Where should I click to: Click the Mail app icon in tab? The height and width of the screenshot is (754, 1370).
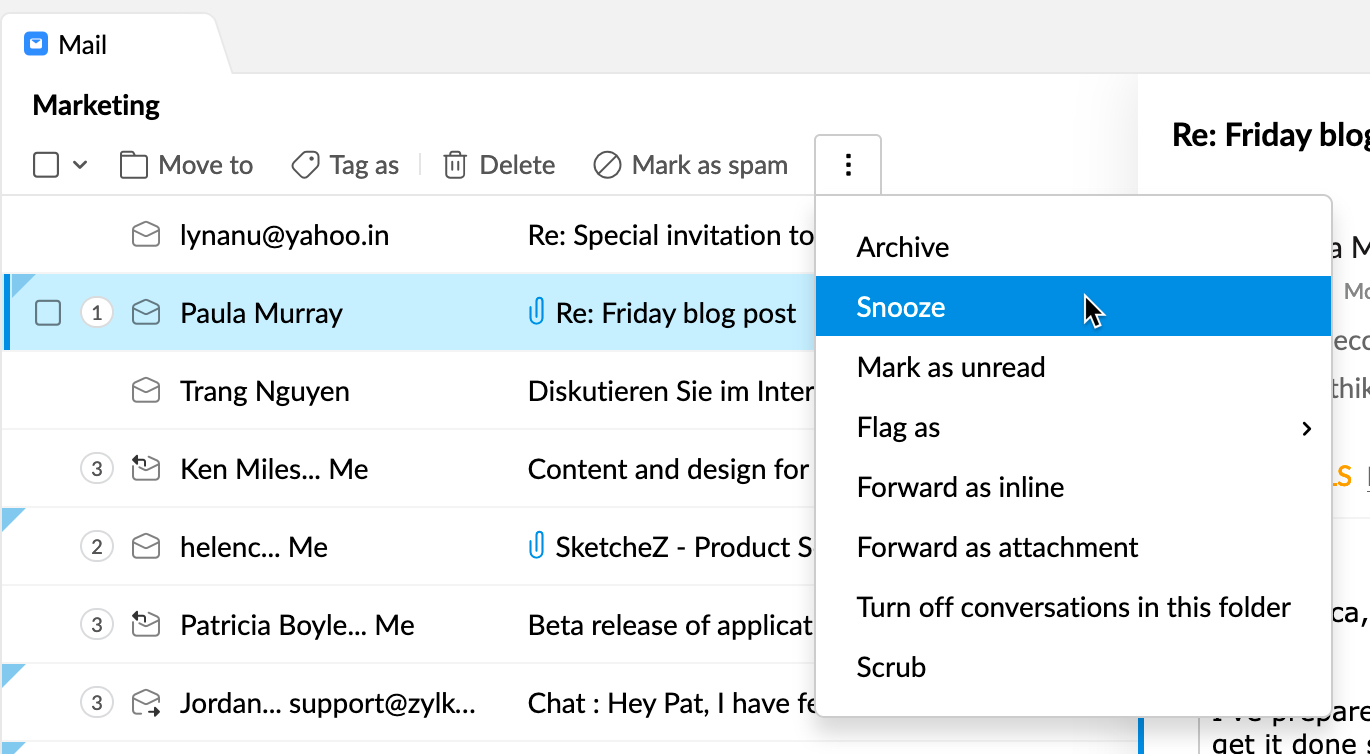[37, 44]
